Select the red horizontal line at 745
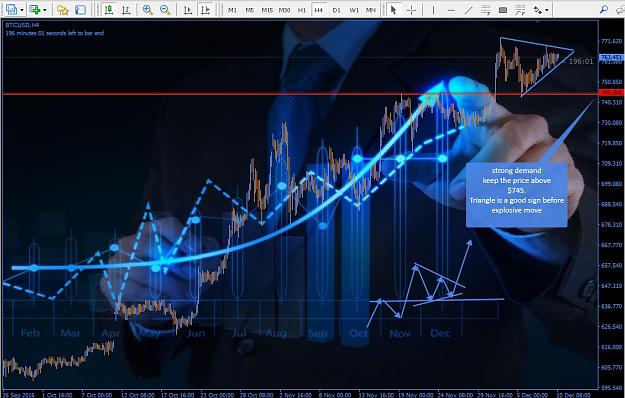This screenshot has width=625, height=398. pyautogui.click(x=300, y=94)
